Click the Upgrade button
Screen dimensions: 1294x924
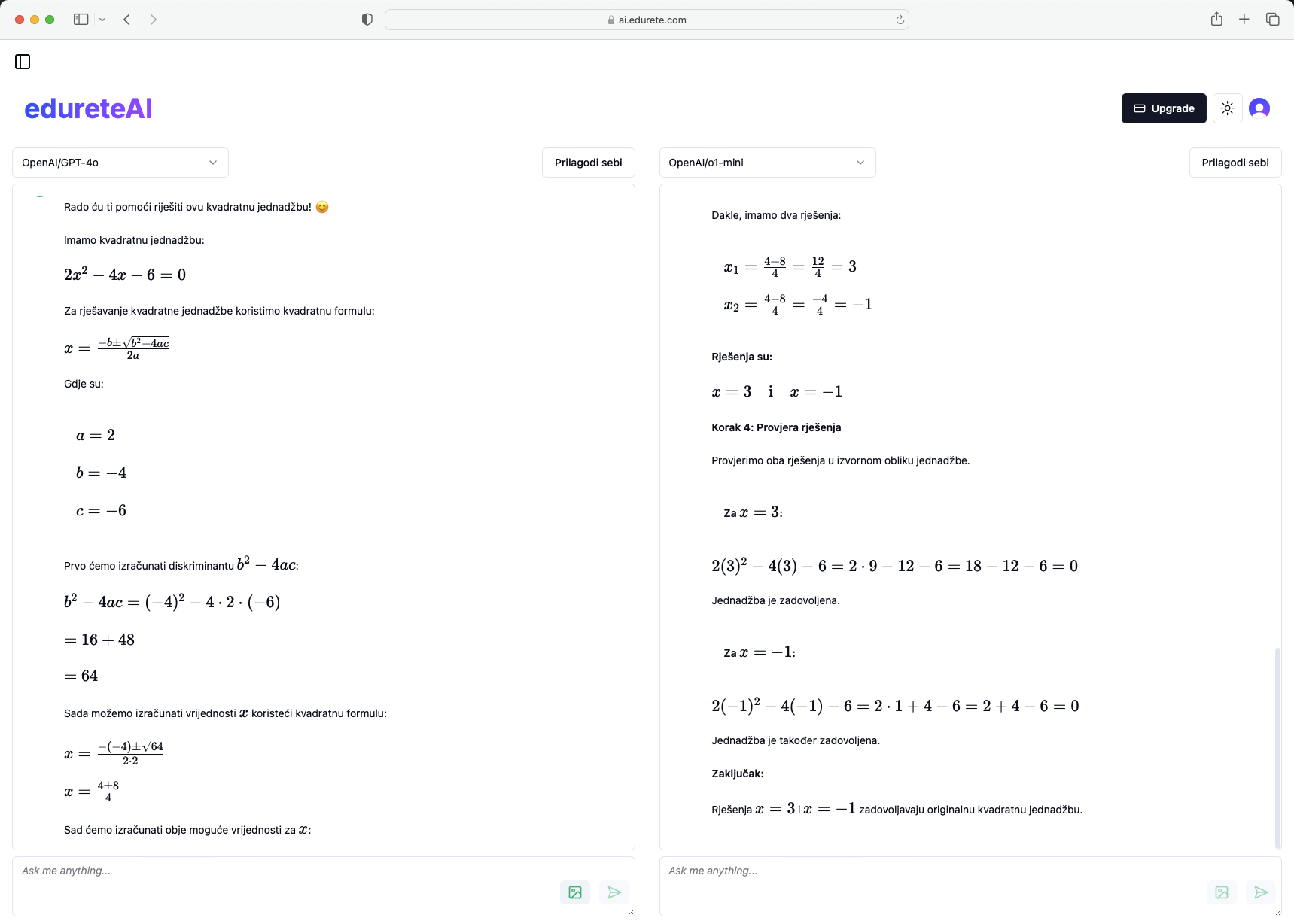[1163, 108]
